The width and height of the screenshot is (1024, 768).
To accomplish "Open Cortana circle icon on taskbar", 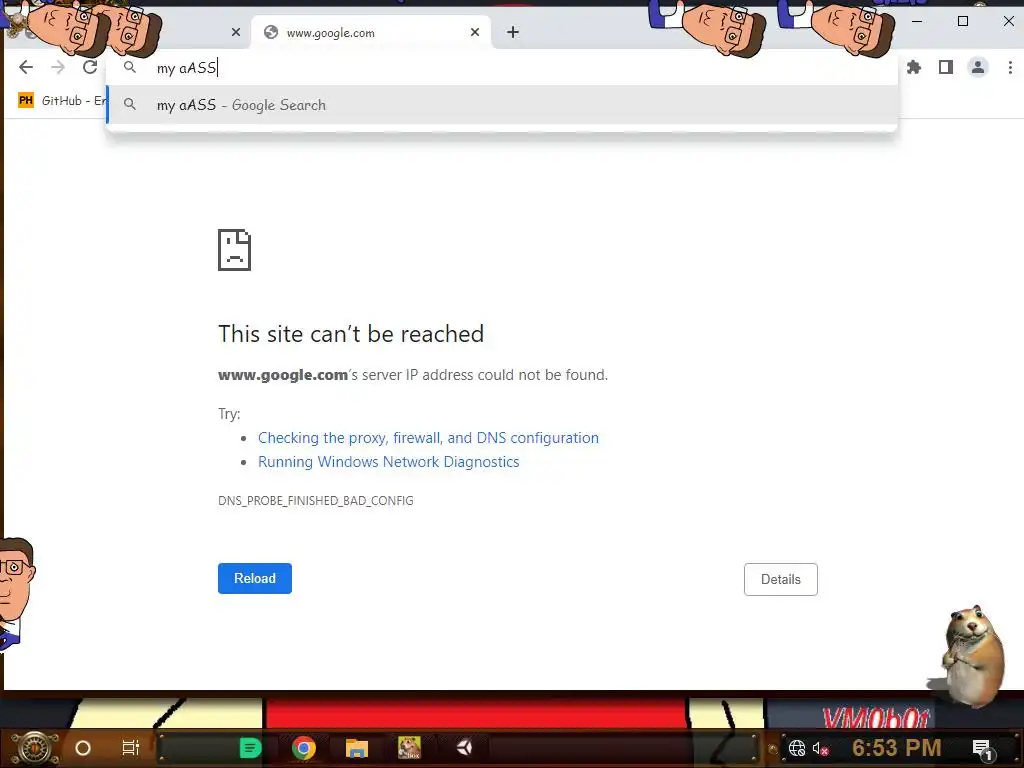I will point(83,748).
